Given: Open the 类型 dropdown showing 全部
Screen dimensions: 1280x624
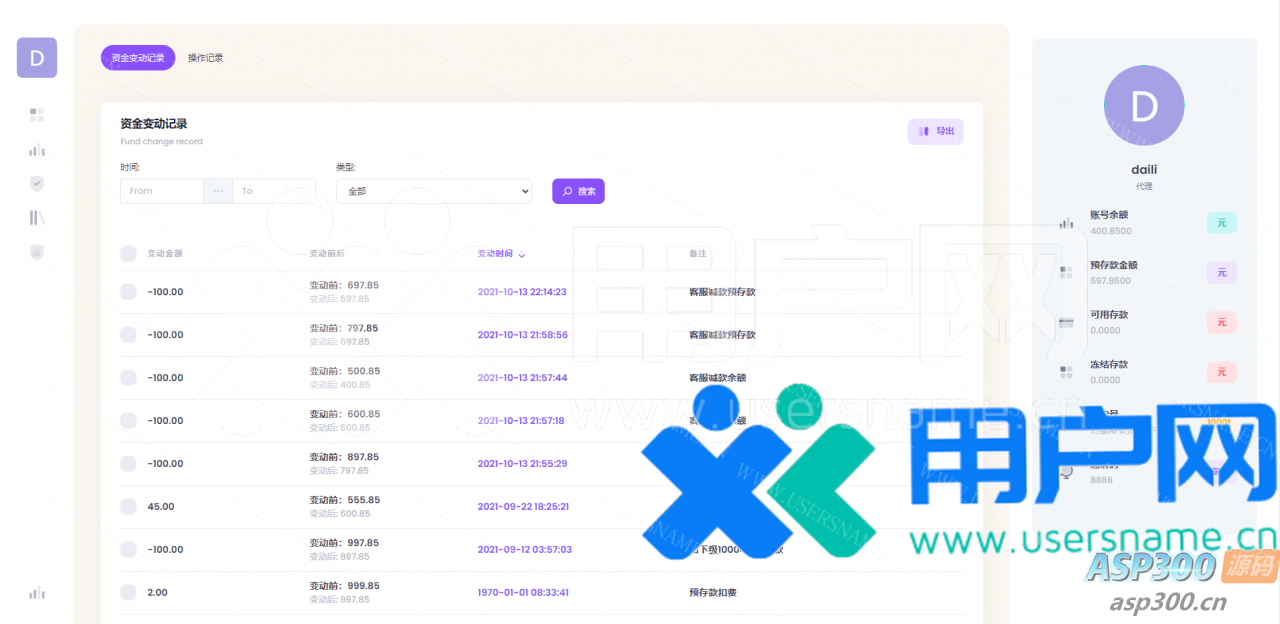Looking at the screenshot, I should (x=433, y=191).
